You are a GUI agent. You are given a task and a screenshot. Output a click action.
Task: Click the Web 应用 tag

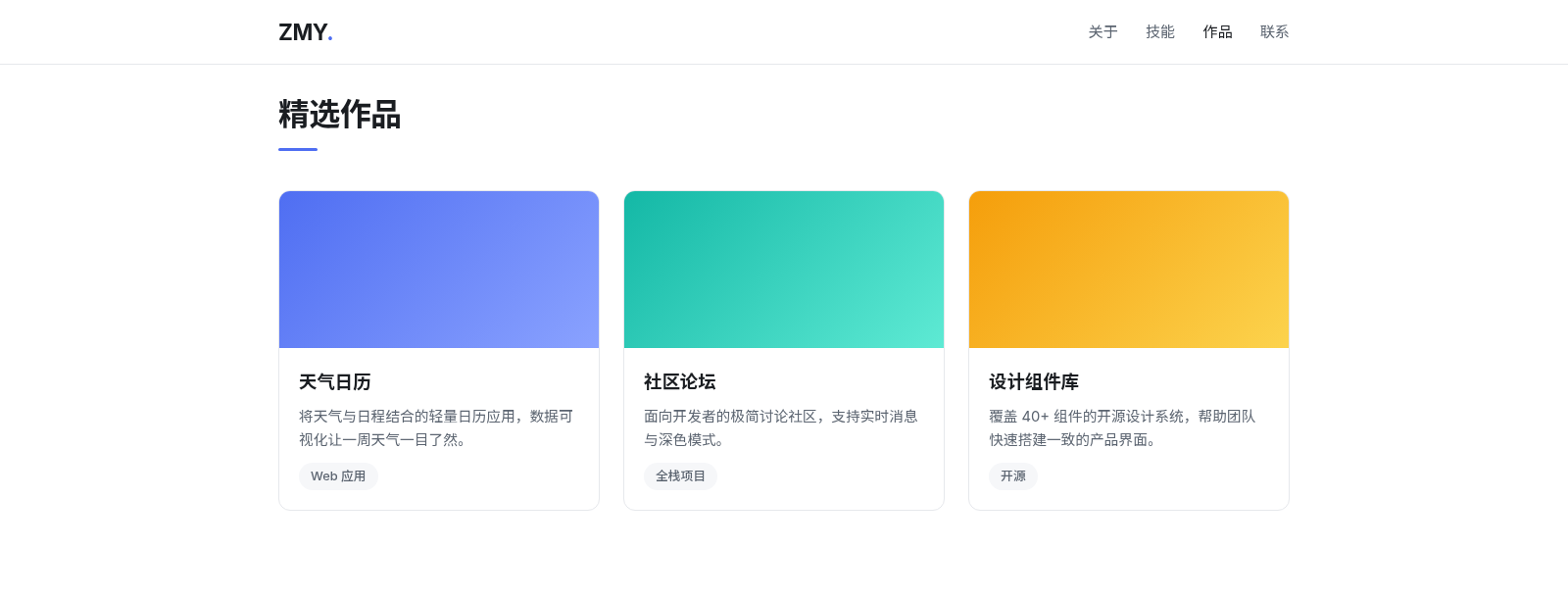(x=338, y=476)
